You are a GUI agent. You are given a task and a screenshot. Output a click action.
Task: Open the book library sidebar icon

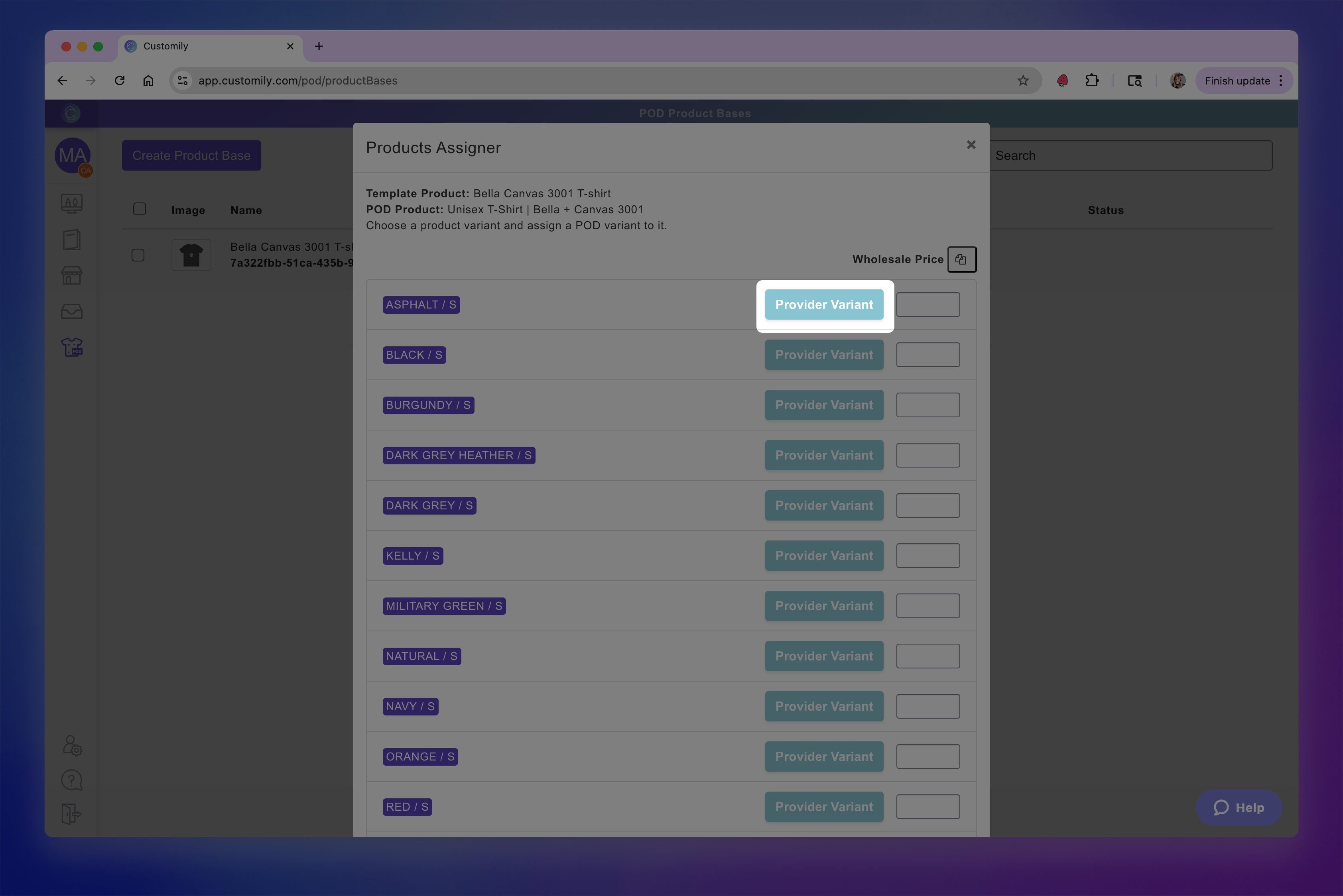click(x=72, y=240)
